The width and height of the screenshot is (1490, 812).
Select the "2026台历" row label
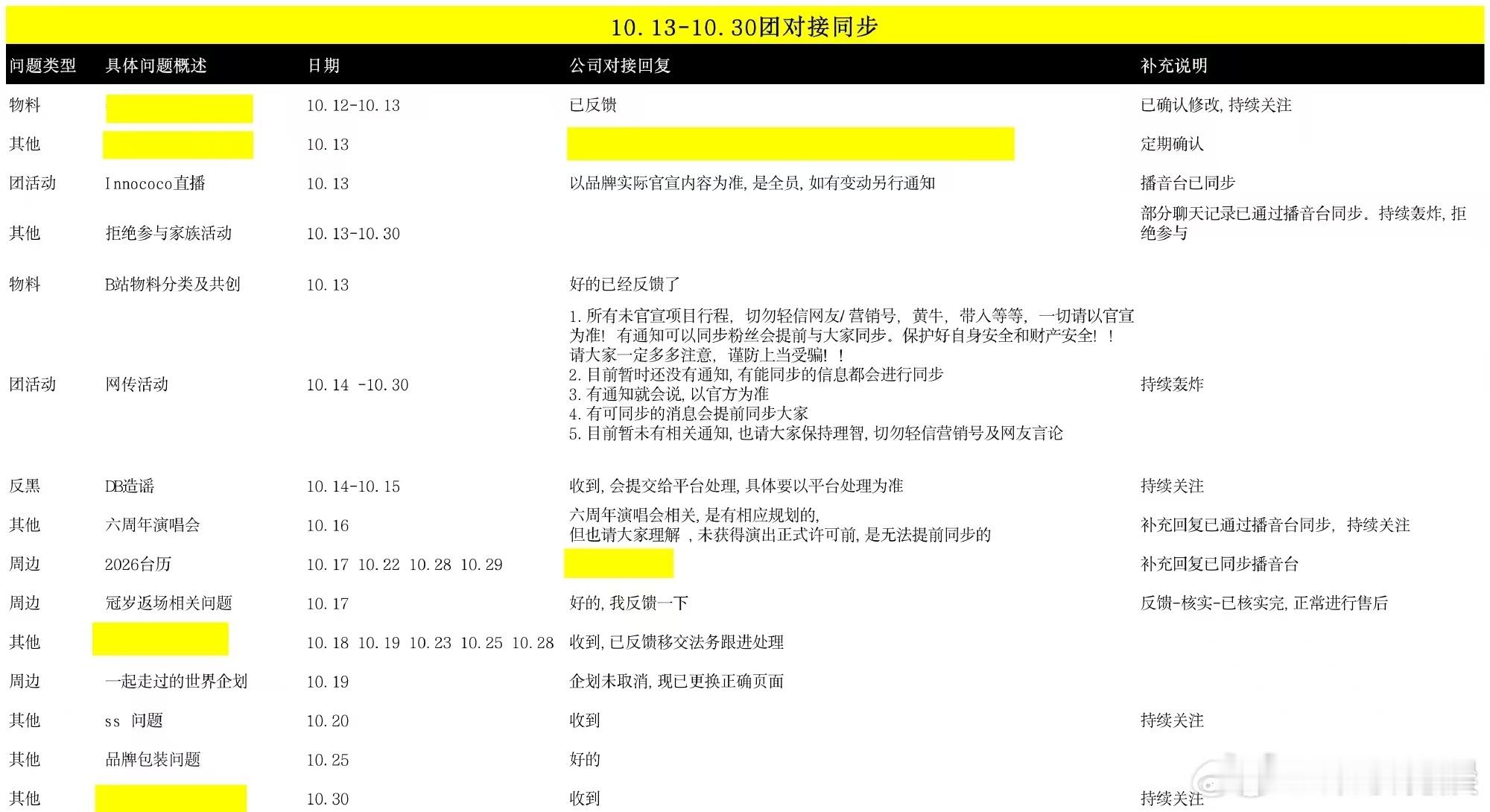(x=138, y=565)
